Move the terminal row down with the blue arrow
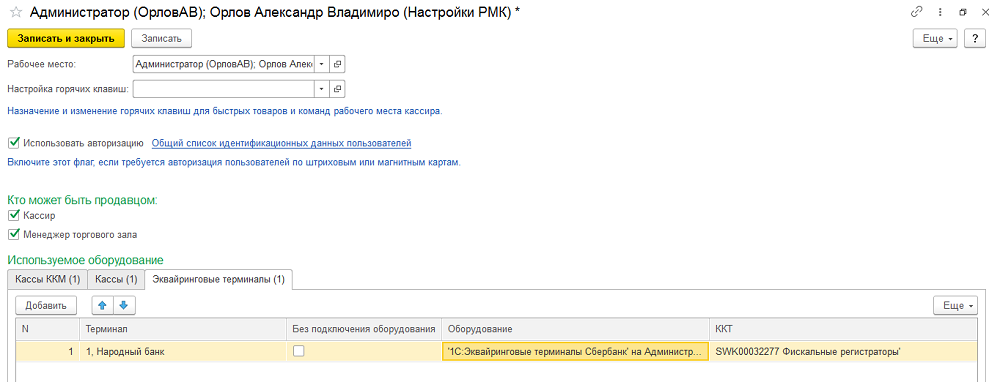The height and width of the screenshot is (382, 1000). click(x=124, y=305)
